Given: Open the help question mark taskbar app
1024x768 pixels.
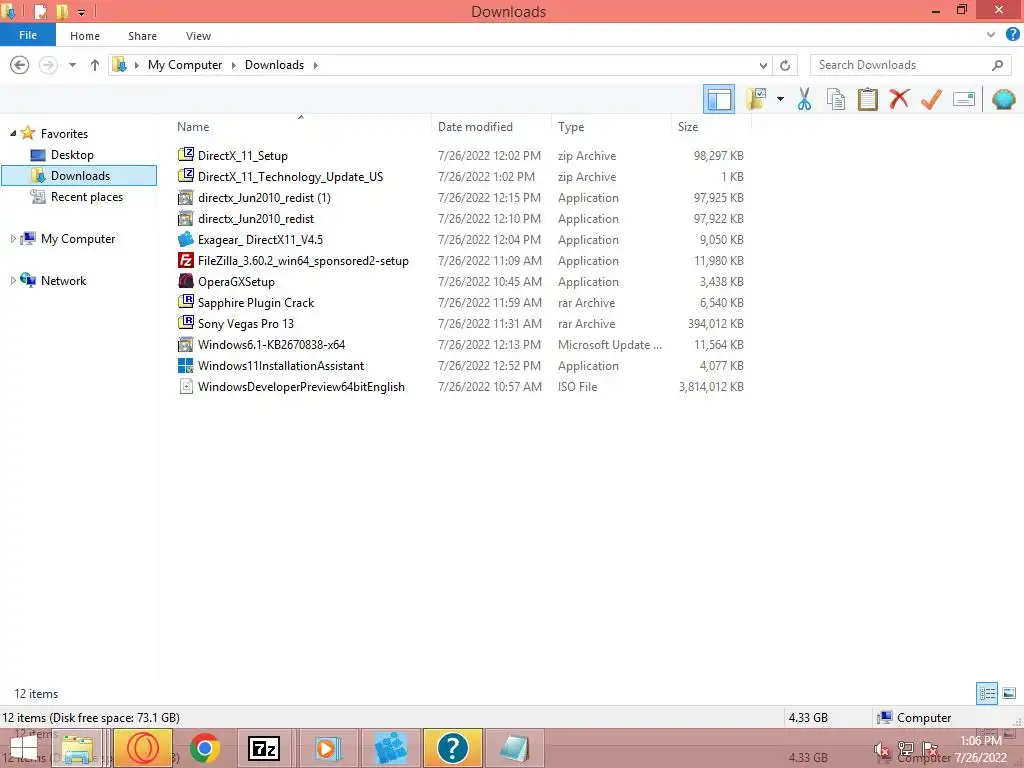Looking at the screenshot, I should pyautogui.click(x=452, y=748).
